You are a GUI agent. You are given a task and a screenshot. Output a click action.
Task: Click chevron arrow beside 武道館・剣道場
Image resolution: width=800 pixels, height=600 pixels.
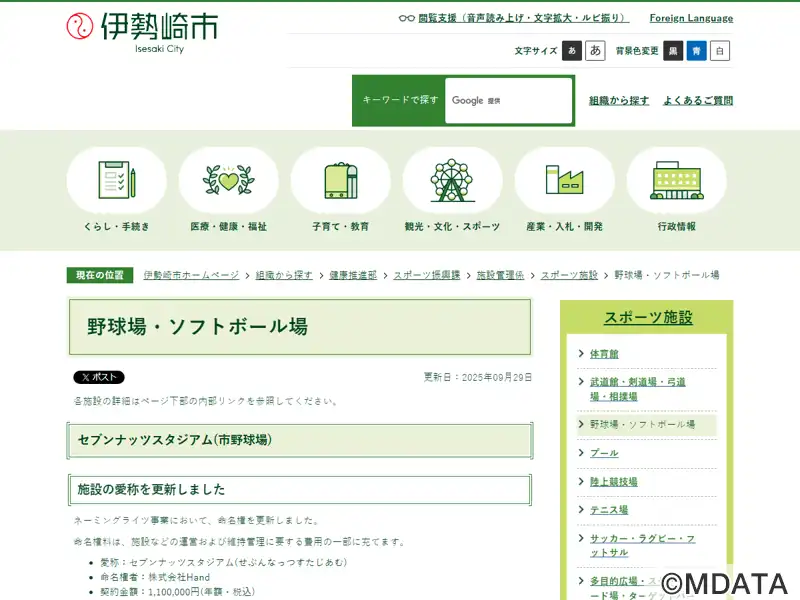[581, 381]
